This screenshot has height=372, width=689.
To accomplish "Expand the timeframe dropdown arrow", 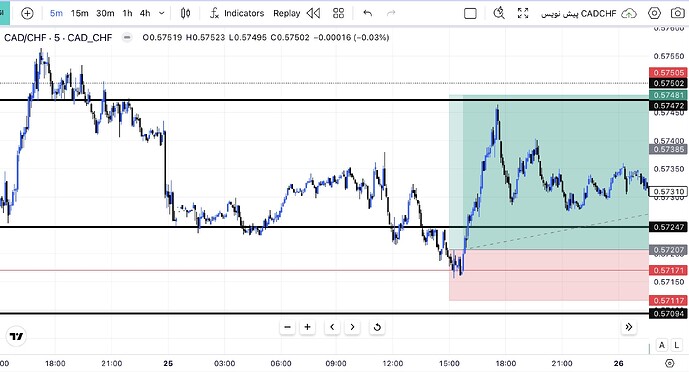I will point(162,13).
